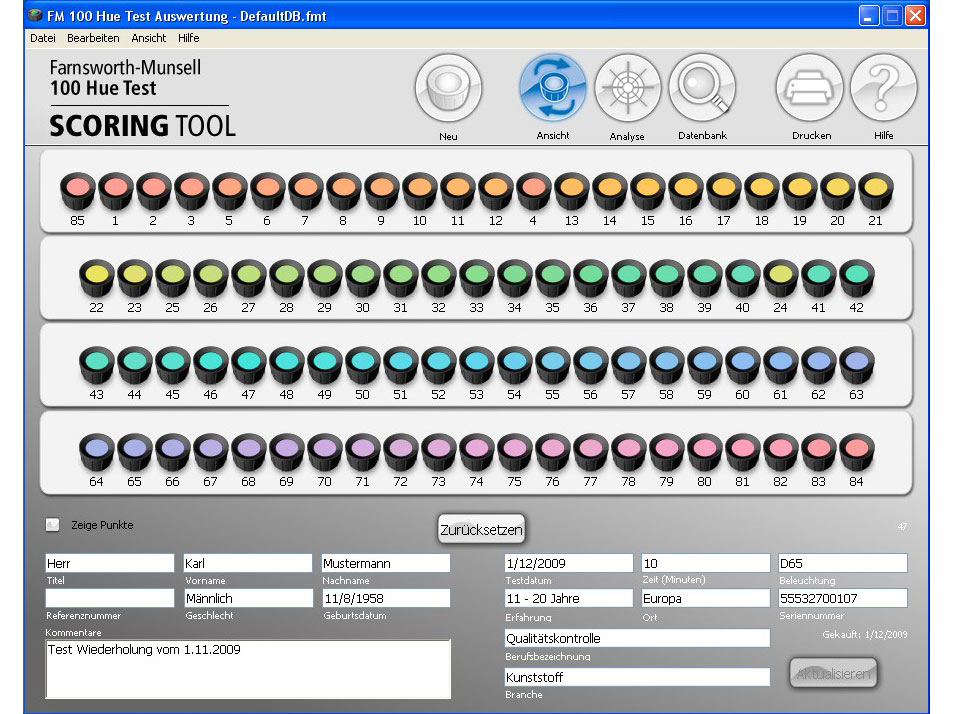Click the Drucken printer icon
This screenshot has height=714, width=953.
(811, 89)
